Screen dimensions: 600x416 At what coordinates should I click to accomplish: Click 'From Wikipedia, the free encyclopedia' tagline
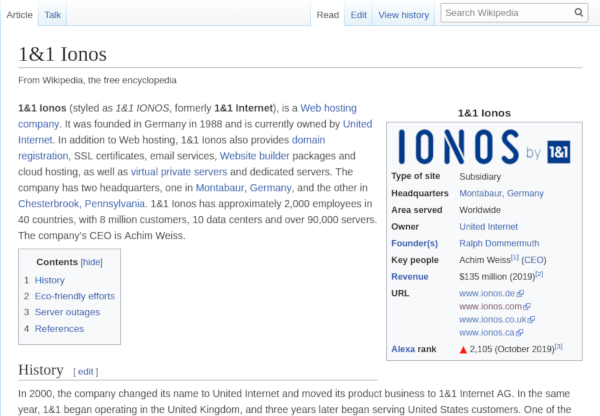click(x=97, y=80)
